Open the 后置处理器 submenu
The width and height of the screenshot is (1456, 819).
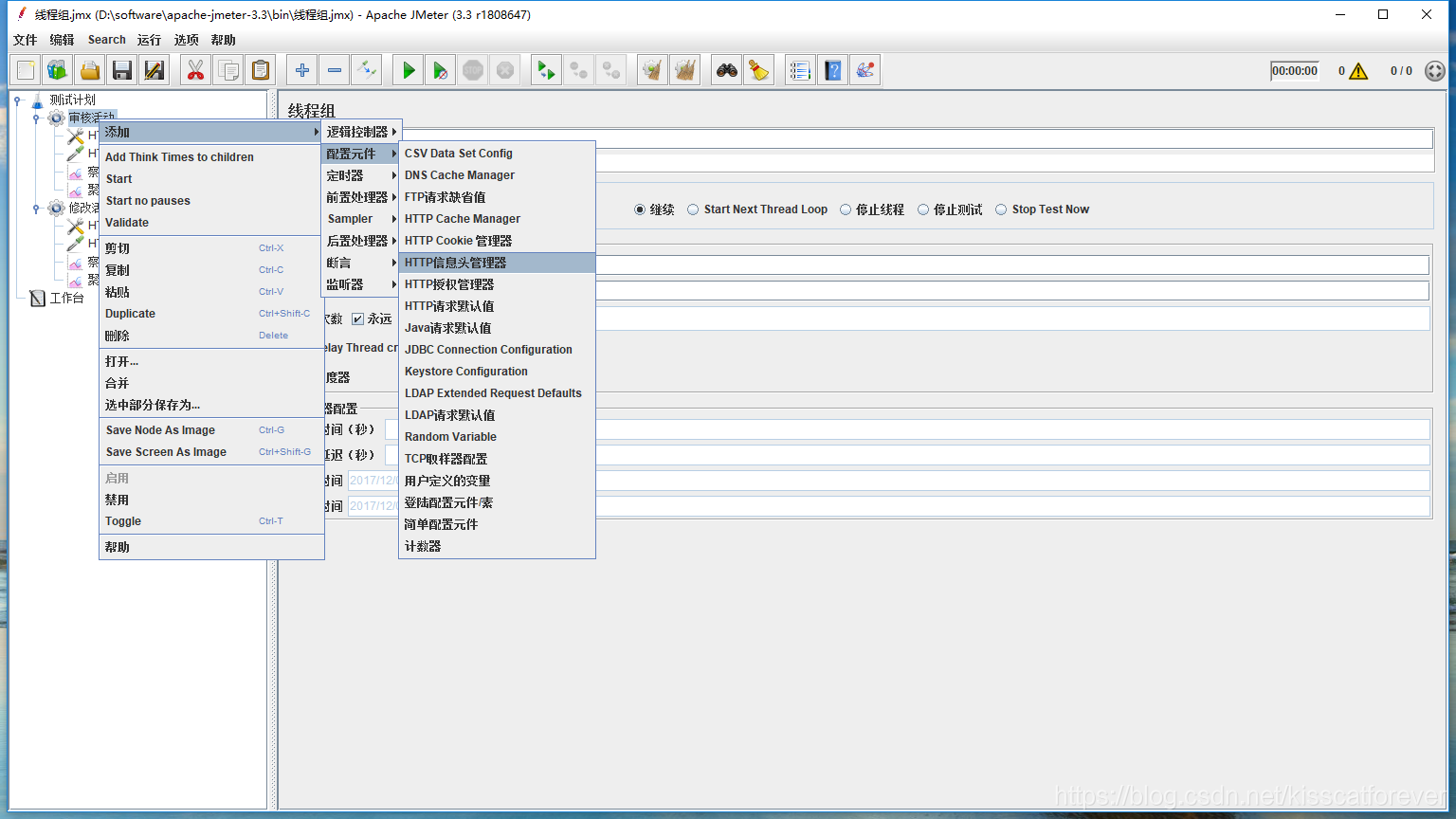[361, 241]
